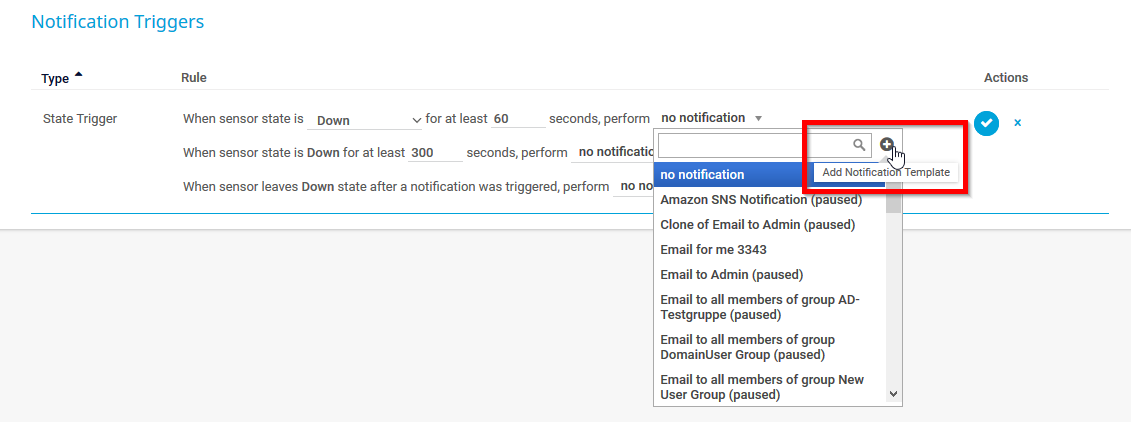The width and height of the screenshot is (1131, 422).
Task: Collapse the first 'no notification' perform dropdown
Action: tap(711, 118)
